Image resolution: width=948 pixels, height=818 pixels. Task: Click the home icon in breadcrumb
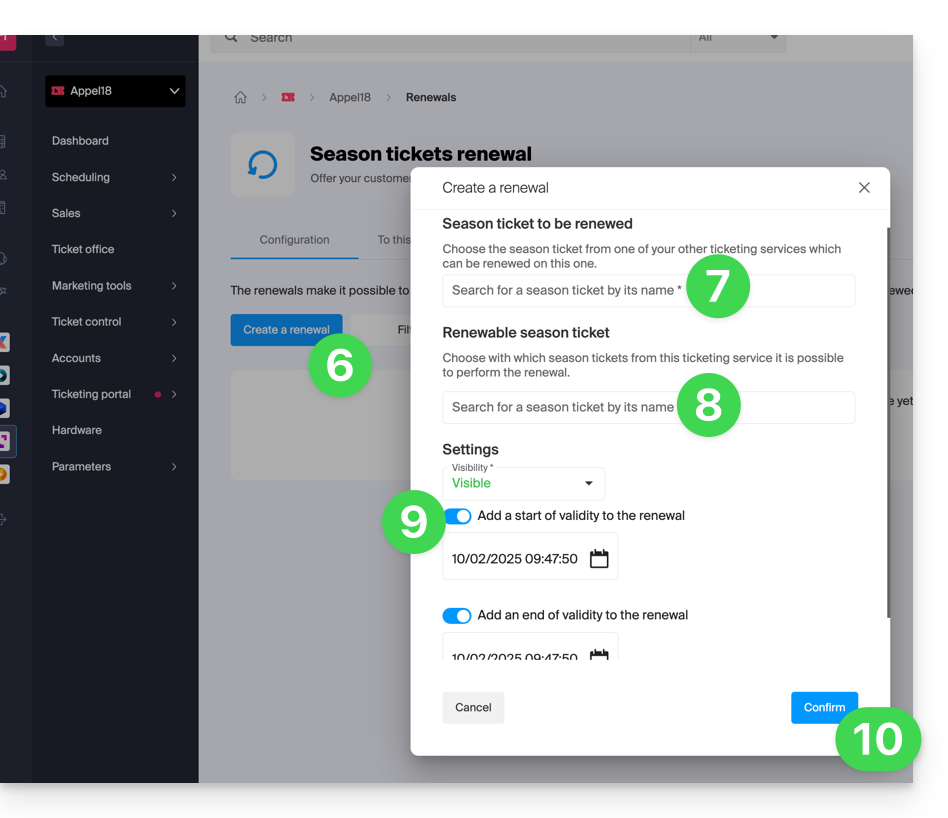click(x=240, y=98)
